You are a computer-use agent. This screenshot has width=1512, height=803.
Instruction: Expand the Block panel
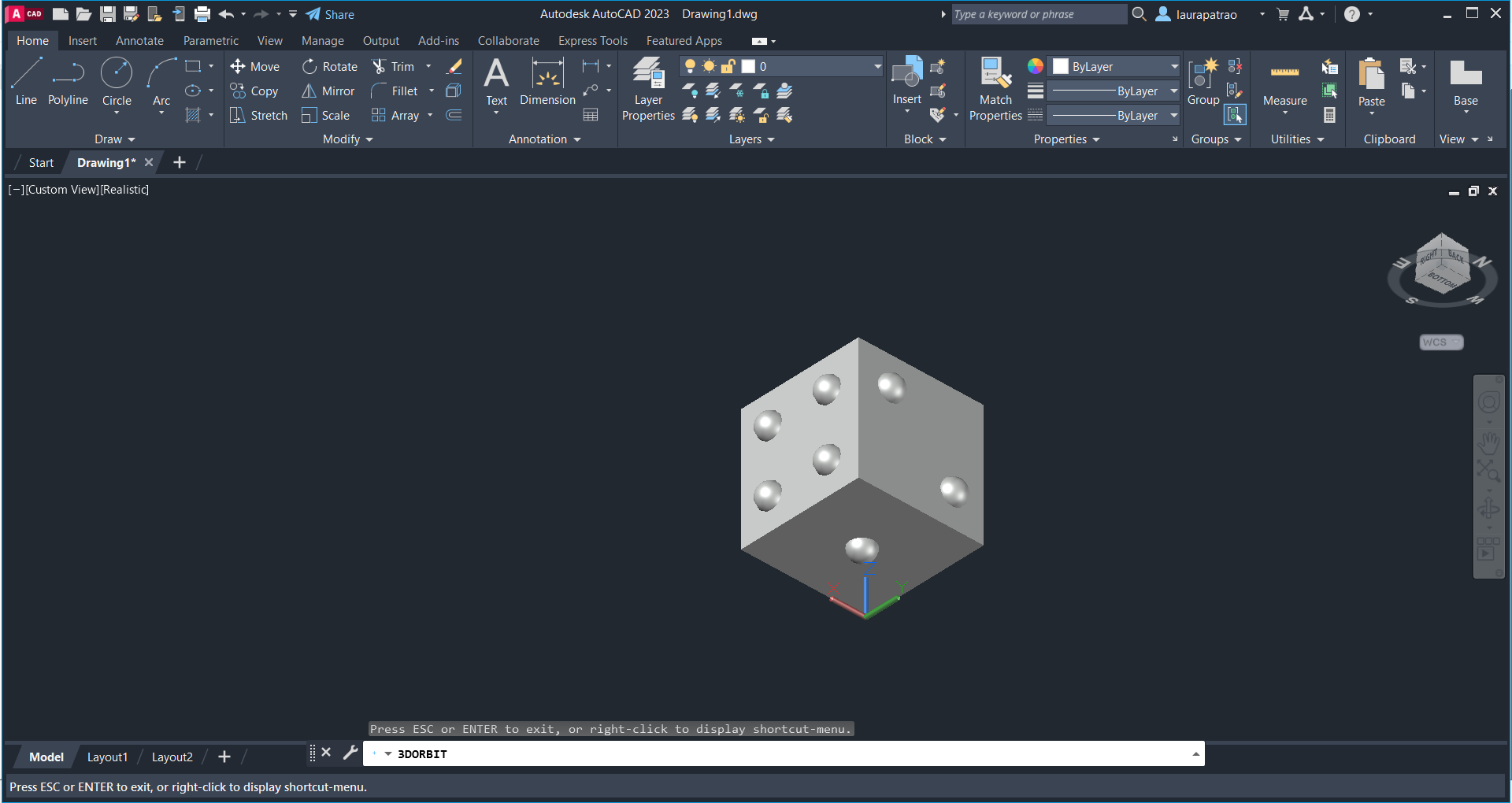tap(925, 139)
